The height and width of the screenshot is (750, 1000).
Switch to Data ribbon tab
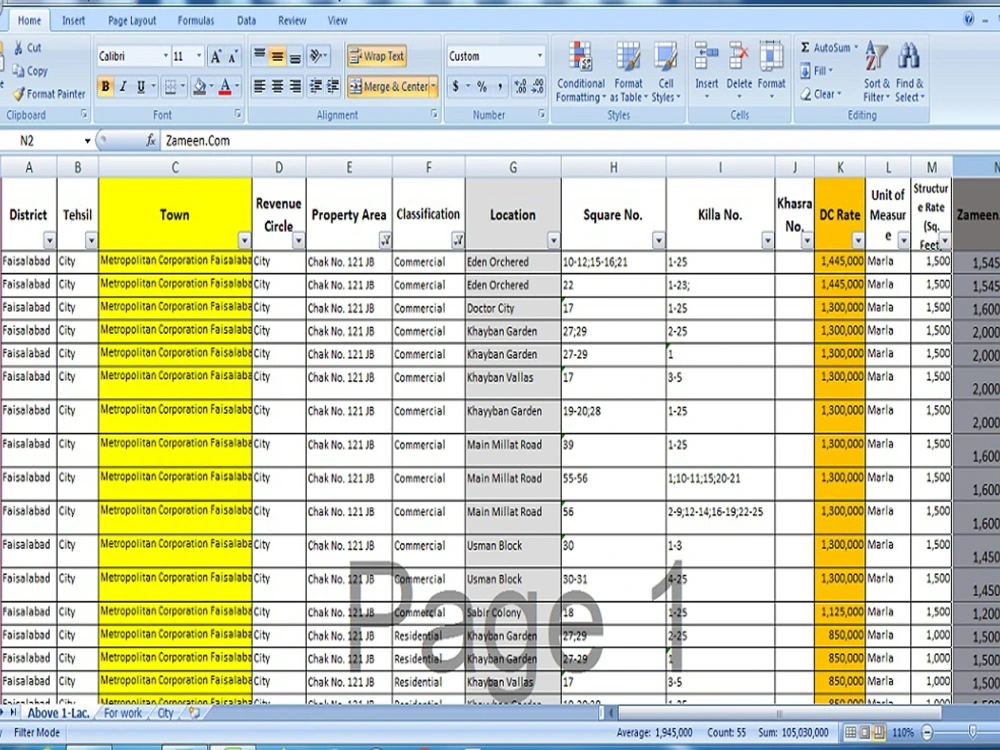coord(246,20)
